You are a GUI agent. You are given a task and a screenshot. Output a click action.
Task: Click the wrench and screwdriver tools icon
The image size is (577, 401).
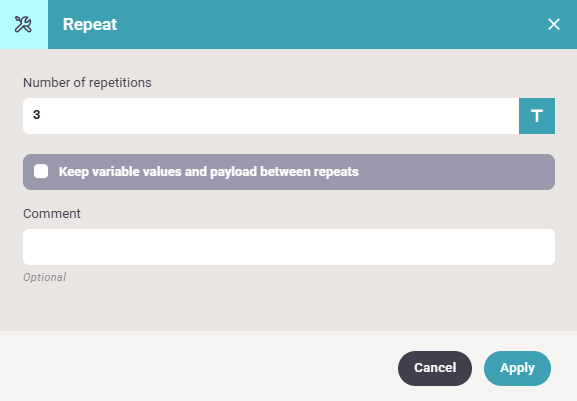click(x=23, y=24)
